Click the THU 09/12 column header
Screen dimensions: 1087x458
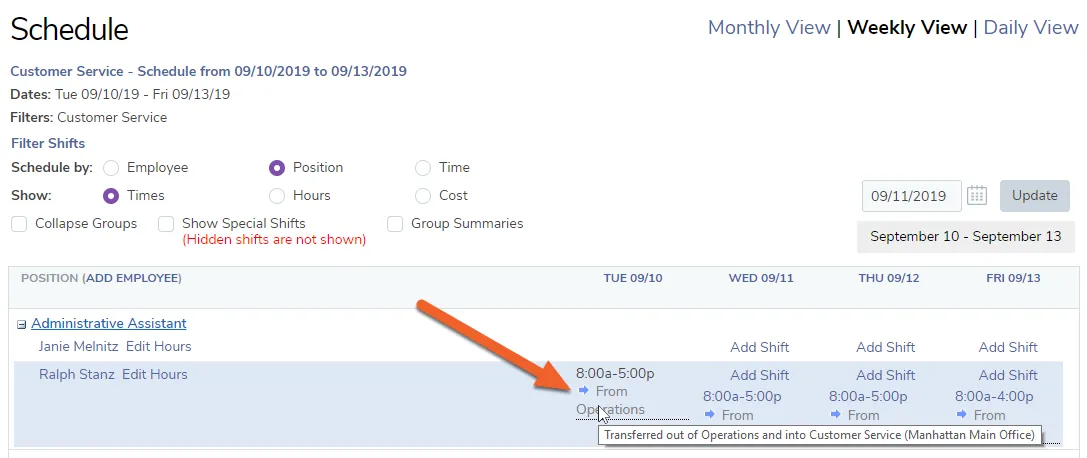click(887, 278)
